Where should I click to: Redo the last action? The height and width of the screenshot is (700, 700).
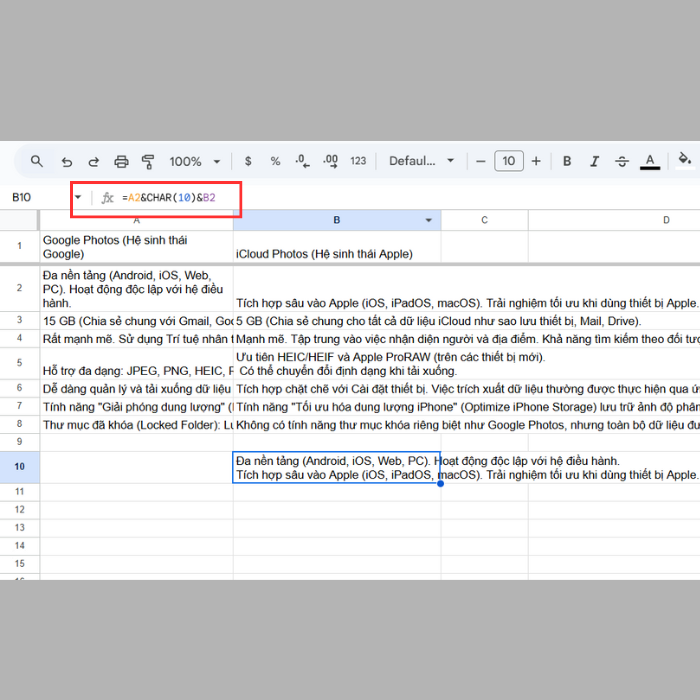click(94, 162)
